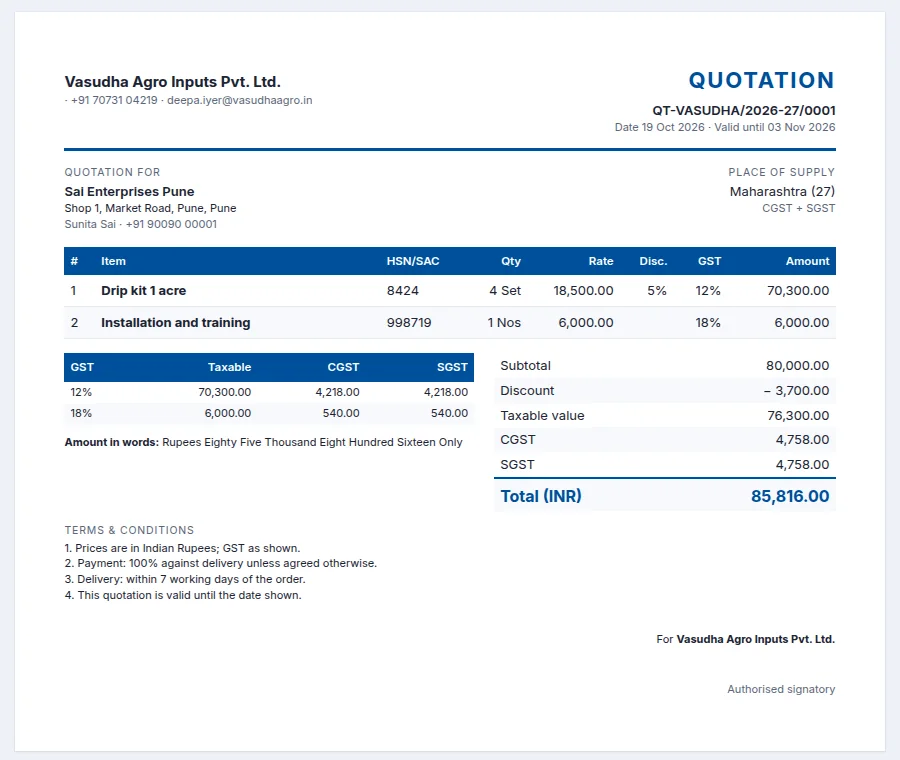Viewport: 900px width, 760px height.
Task: Click SAC code 998719
Action: pos(409,323)
